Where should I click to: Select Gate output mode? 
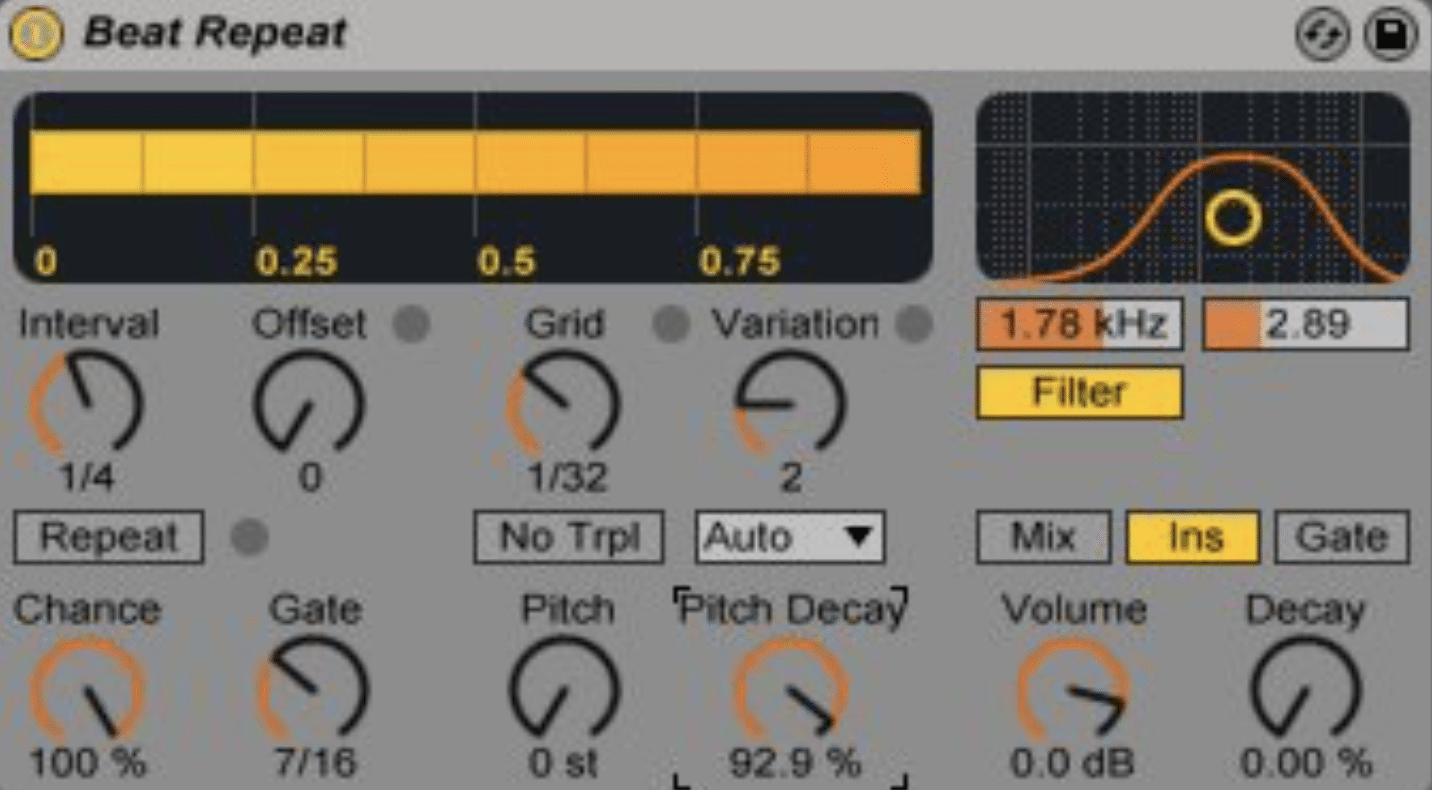[1342, 538]
